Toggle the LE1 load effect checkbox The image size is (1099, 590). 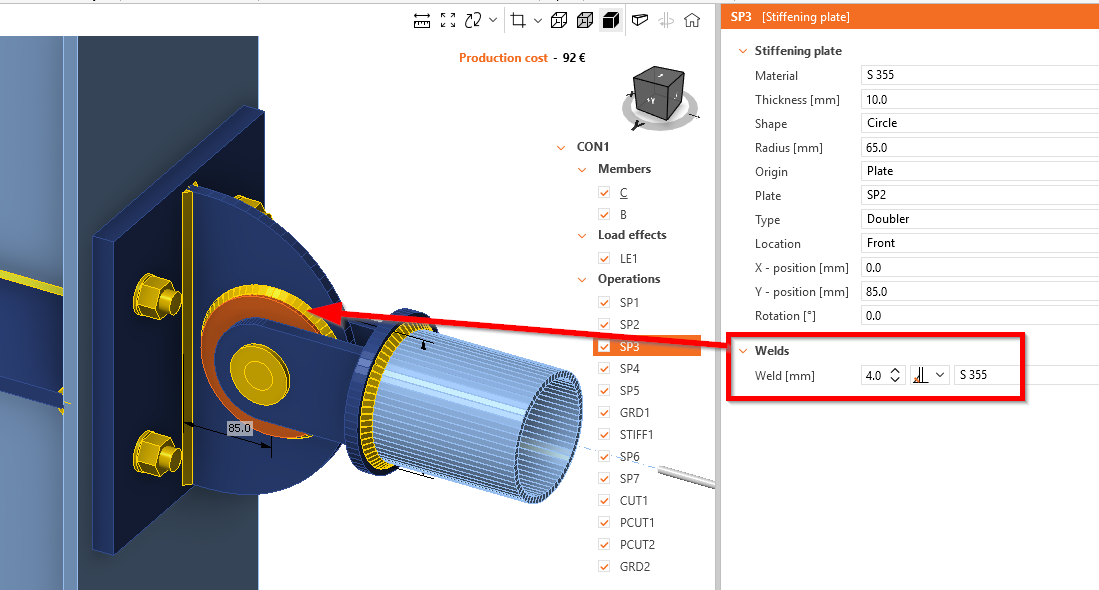(604, 258)
